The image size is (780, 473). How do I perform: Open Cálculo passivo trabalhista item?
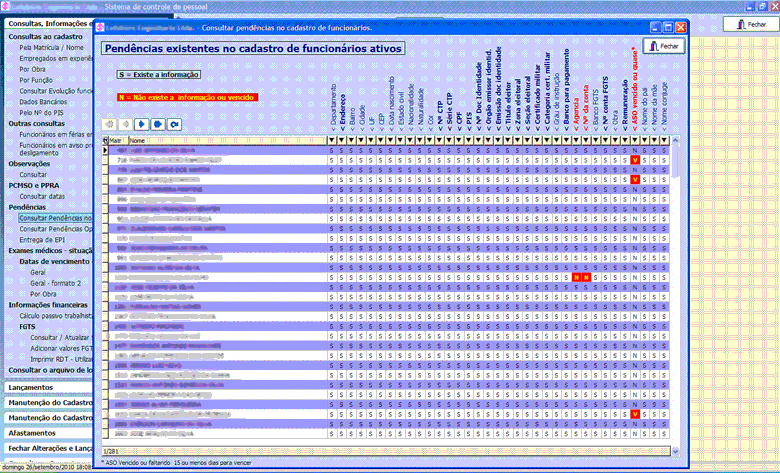(x=56, y=316)
